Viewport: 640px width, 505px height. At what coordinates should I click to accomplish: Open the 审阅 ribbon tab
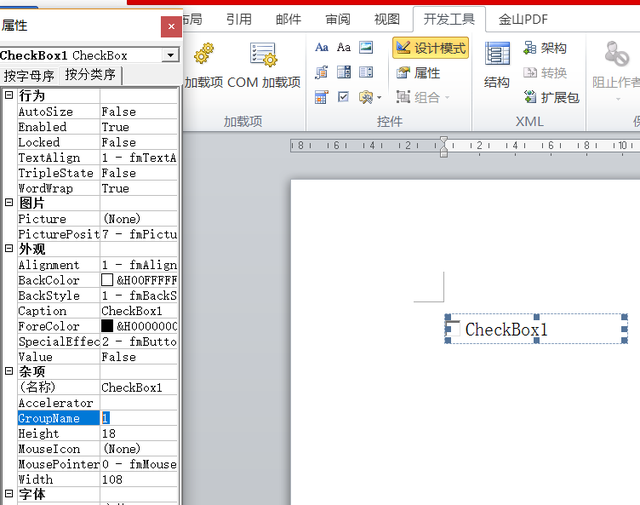(x=338, y=18)
